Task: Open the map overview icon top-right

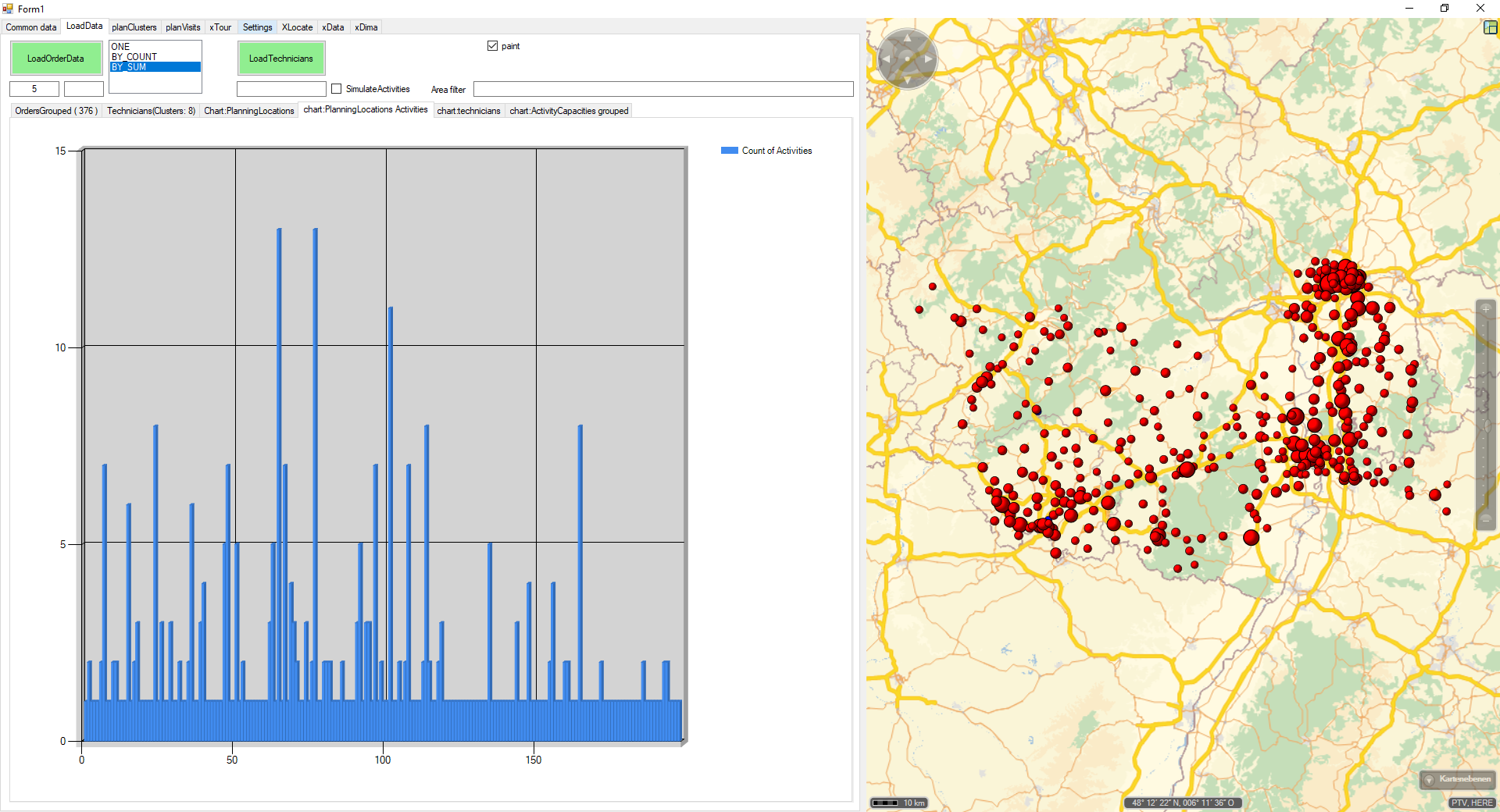Action: pos(1490,27)
